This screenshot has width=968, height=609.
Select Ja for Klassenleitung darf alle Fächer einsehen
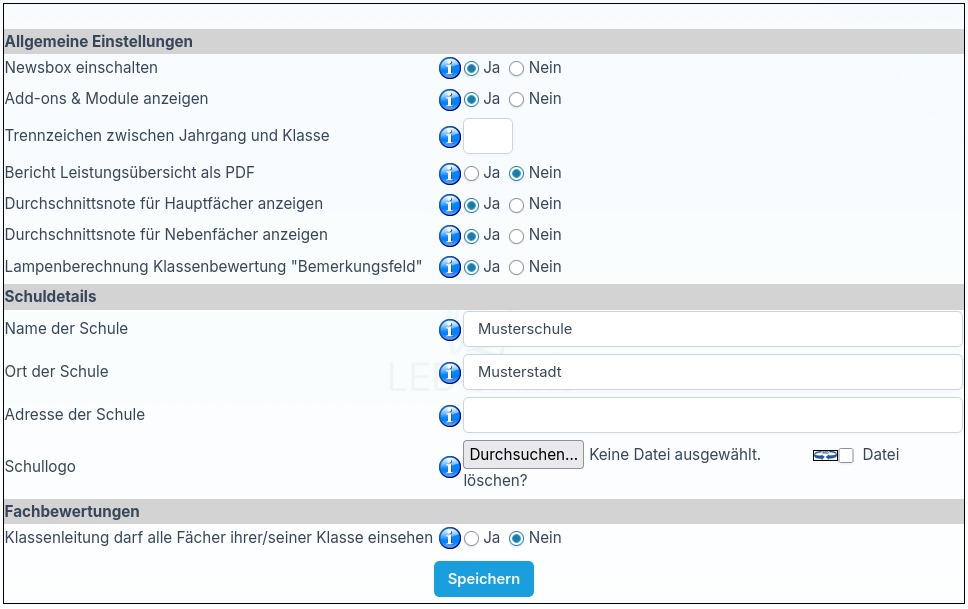(x=472, y=539)
